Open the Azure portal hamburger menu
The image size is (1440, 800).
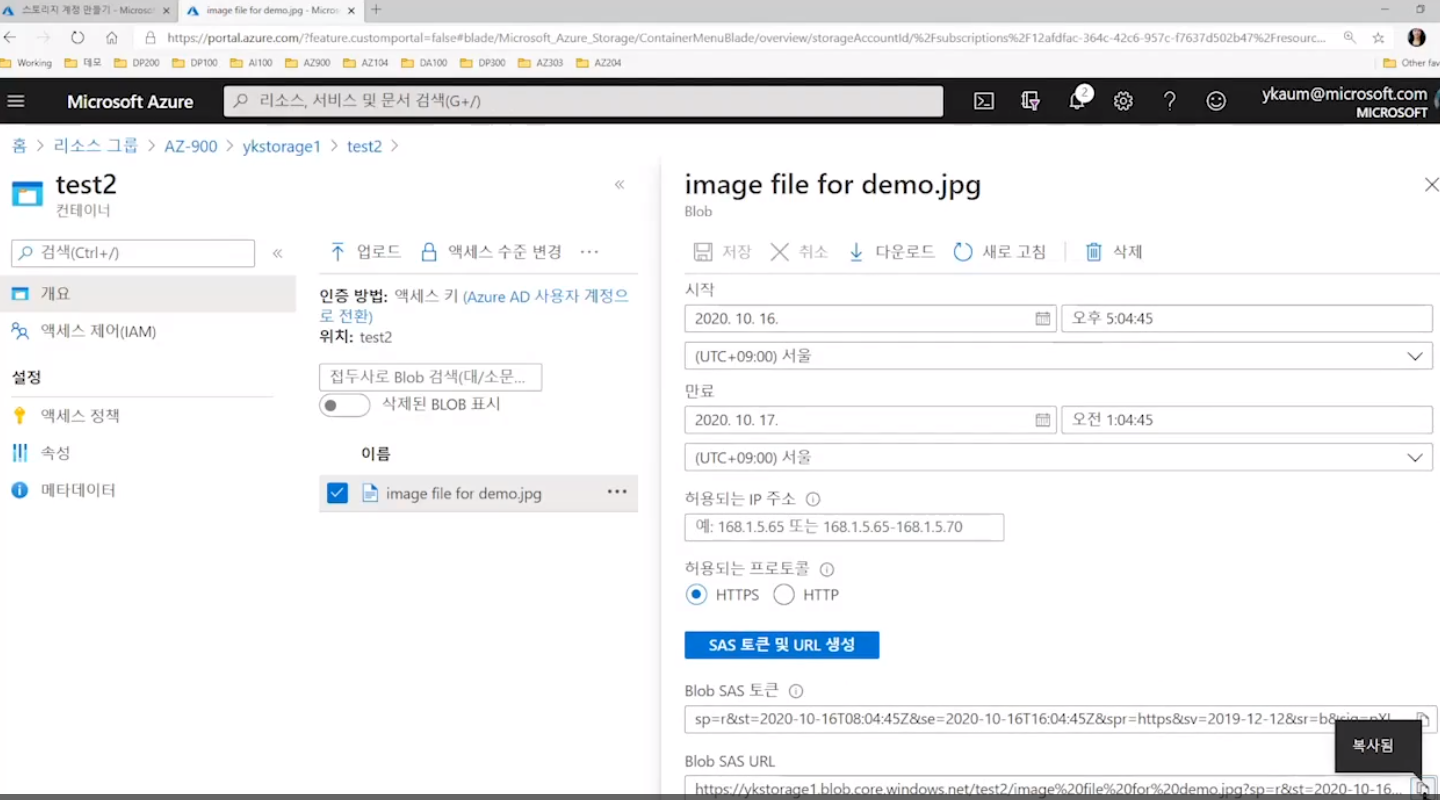click(15, 101)
